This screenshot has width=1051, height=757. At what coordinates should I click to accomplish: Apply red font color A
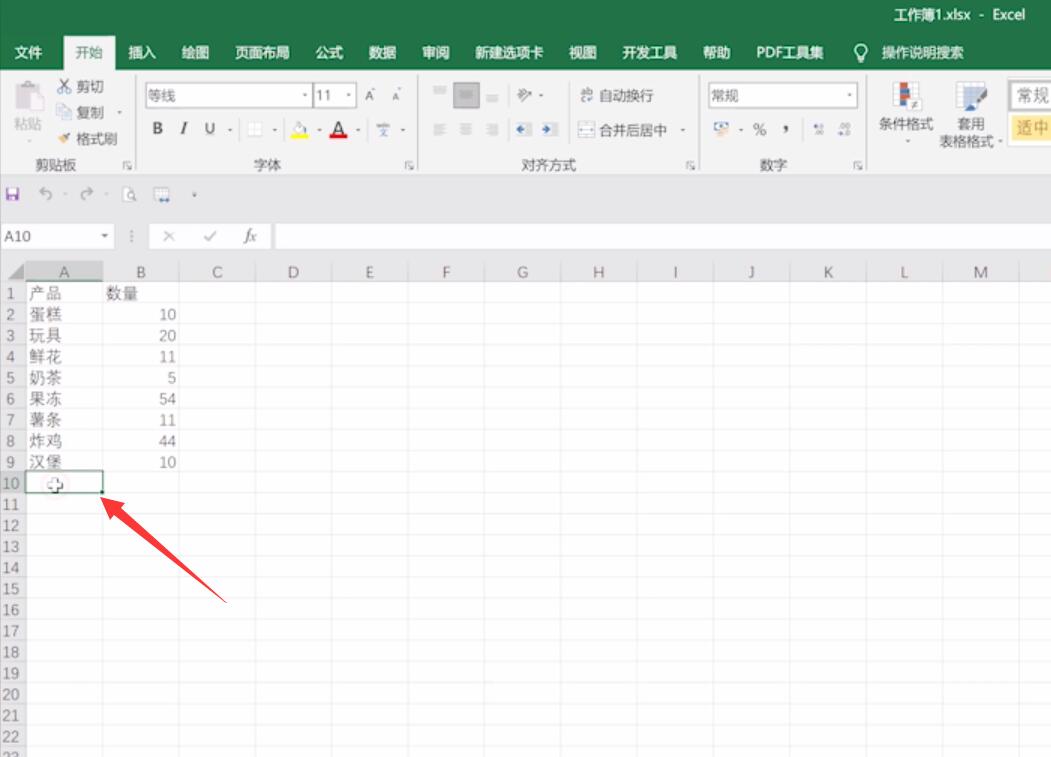pyautogui.click(x=338, y=129)
